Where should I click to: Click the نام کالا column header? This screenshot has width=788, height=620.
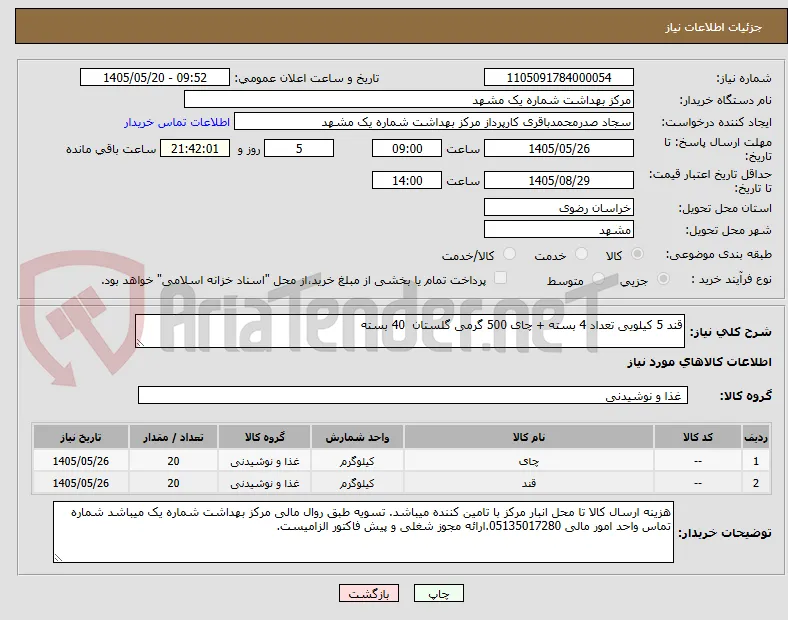[529, 437]
